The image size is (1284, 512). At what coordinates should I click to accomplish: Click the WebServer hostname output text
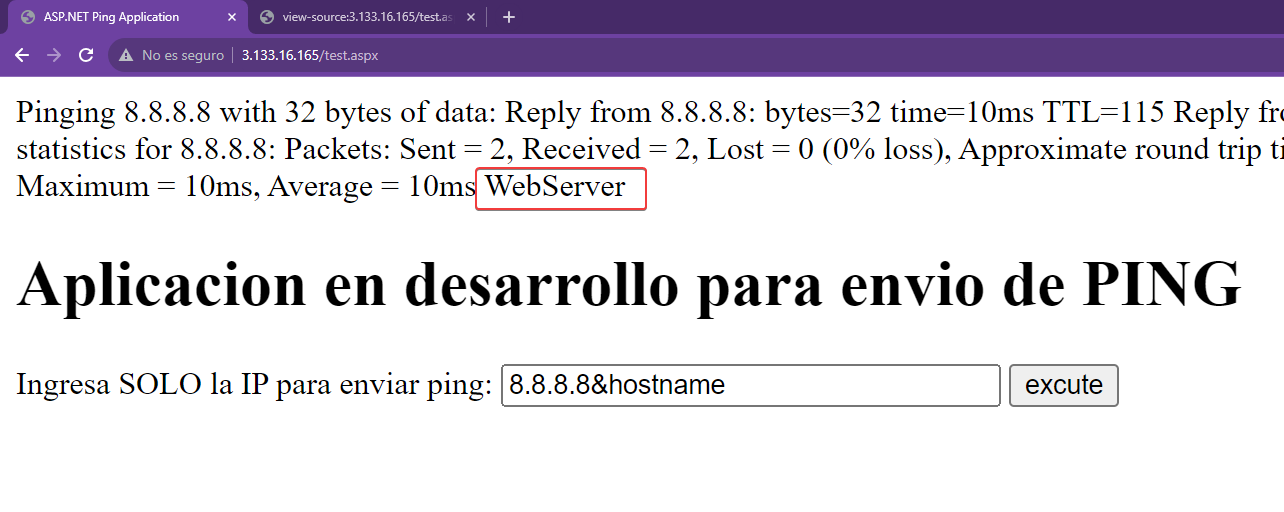point(555,187)
